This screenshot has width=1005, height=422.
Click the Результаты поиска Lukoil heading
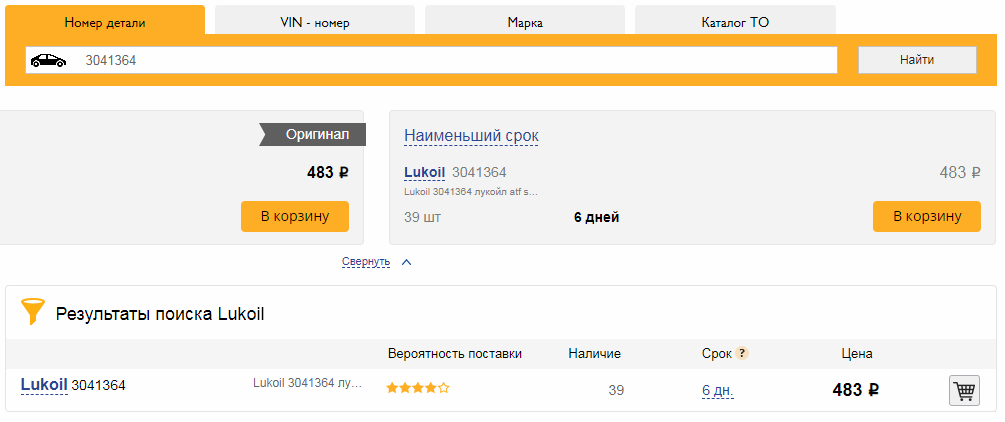pyautogui.click(x=160, y=314)
